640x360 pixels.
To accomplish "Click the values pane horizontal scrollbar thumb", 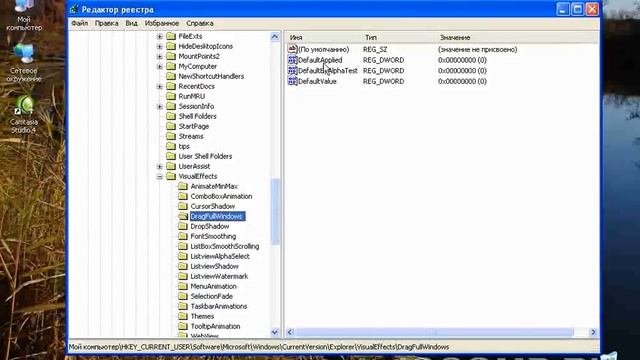I will 434,332.
